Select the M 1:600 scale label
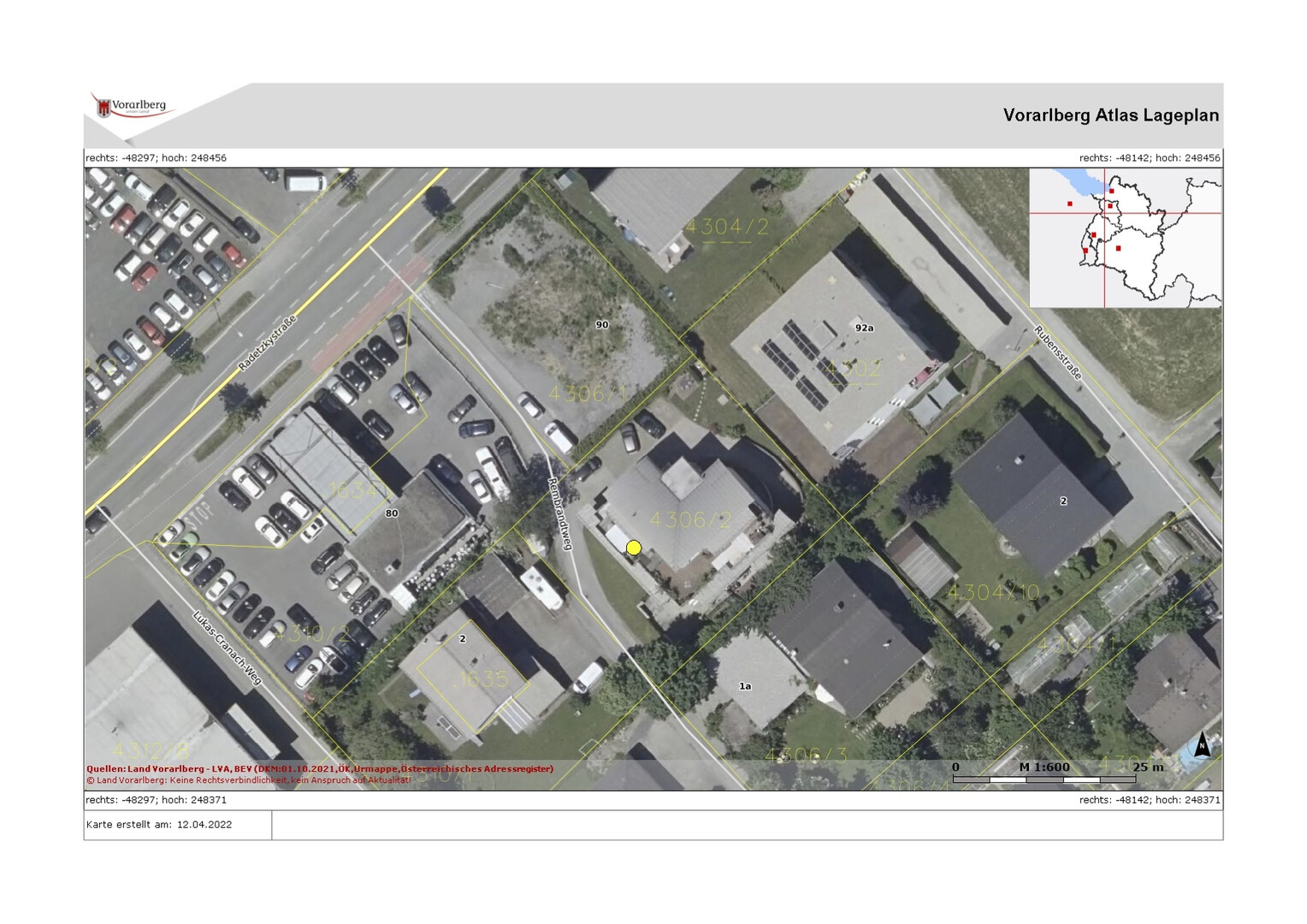Screen dimensions: 1307x924 [1044, 767]
